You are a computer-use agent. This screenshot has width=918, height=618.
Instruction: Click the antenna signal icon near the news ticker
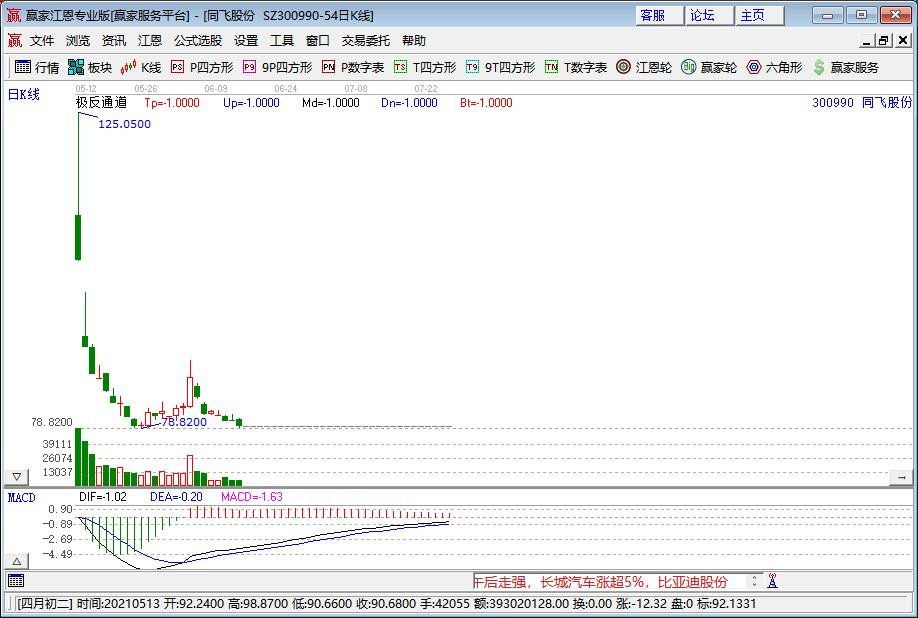(x=772, y=581)
